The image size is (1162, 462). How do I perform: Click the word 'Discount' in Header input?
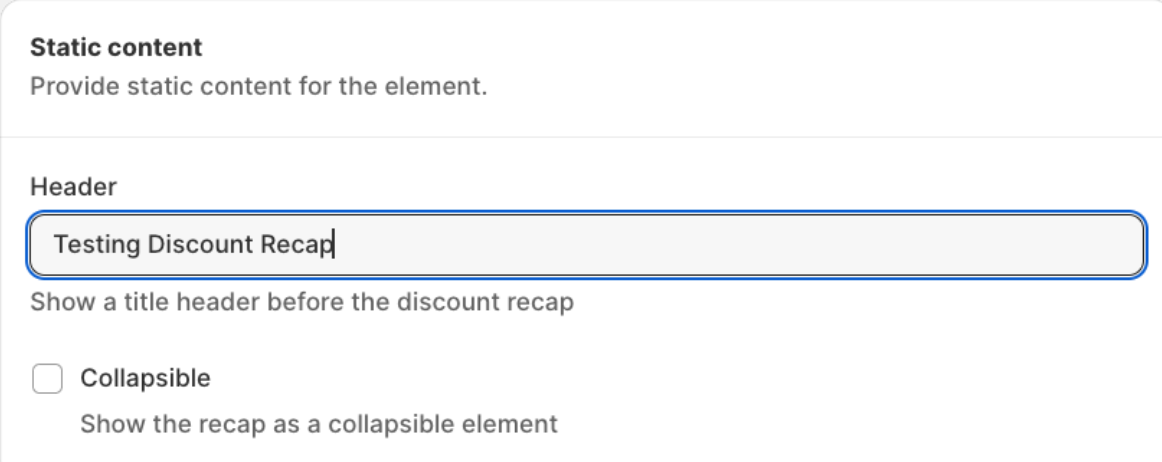201,244
